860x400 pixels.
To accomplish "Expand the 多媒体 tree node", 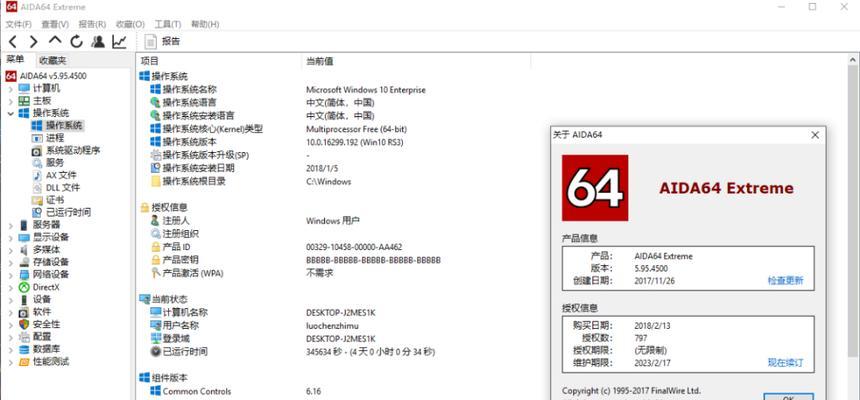I will click(x=10, y=250).
